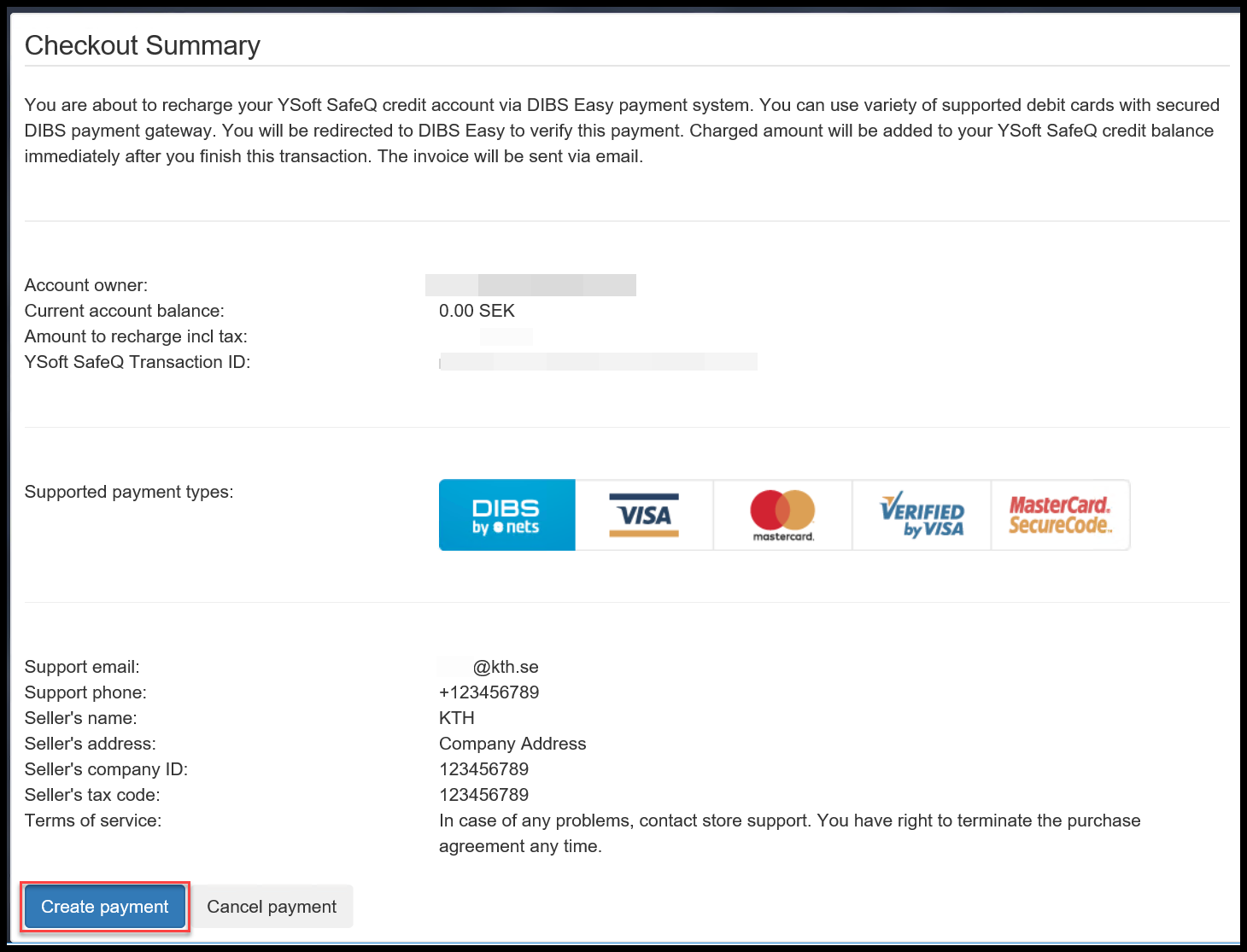Screen dimensions: 1247x952
Task: Click the Checkout Summary heading
Action: pos(143,45)
